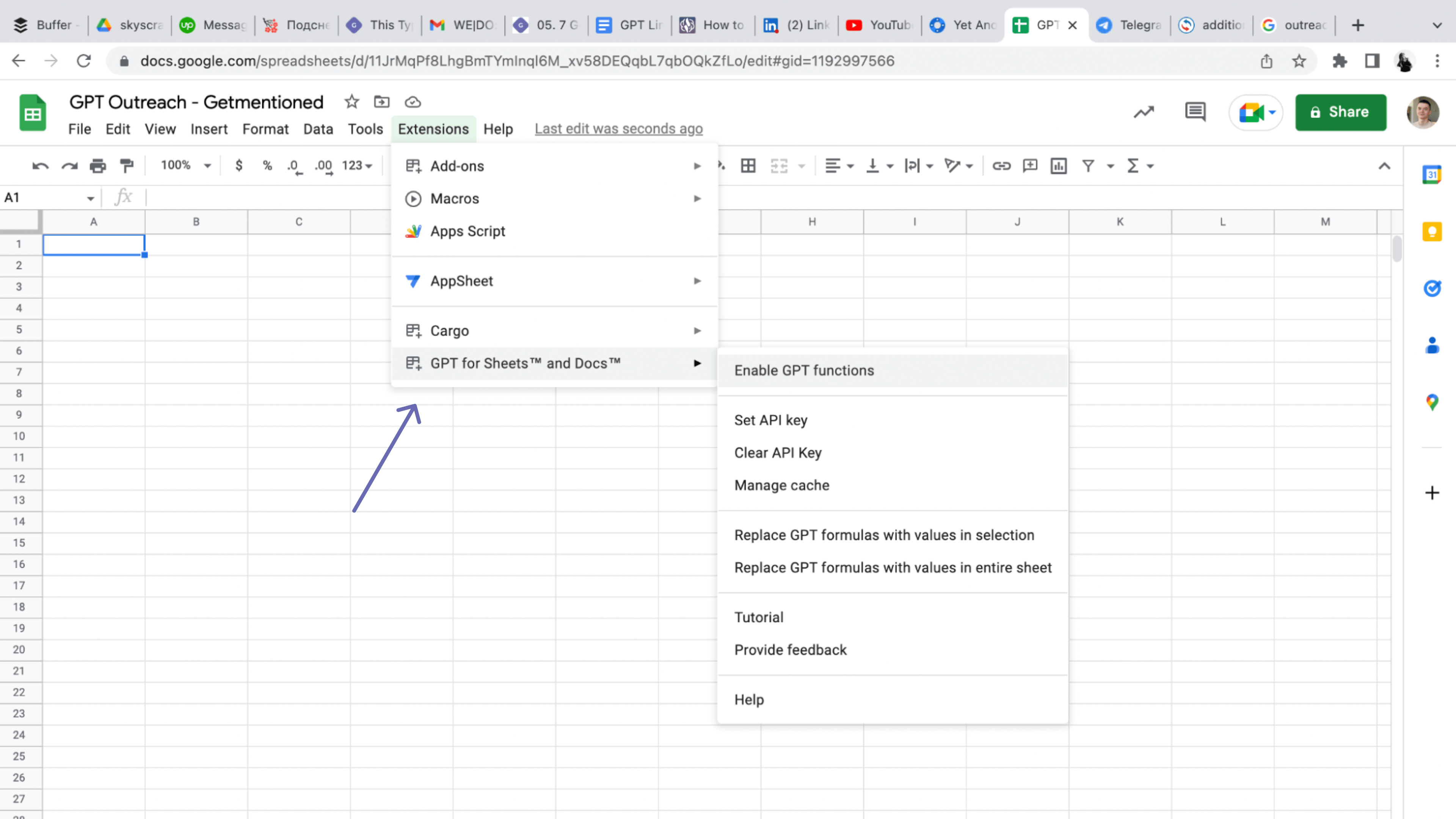Insert a comment using the toolbar icon
Screen dimensions: 1456x819
click(1030, 166)
